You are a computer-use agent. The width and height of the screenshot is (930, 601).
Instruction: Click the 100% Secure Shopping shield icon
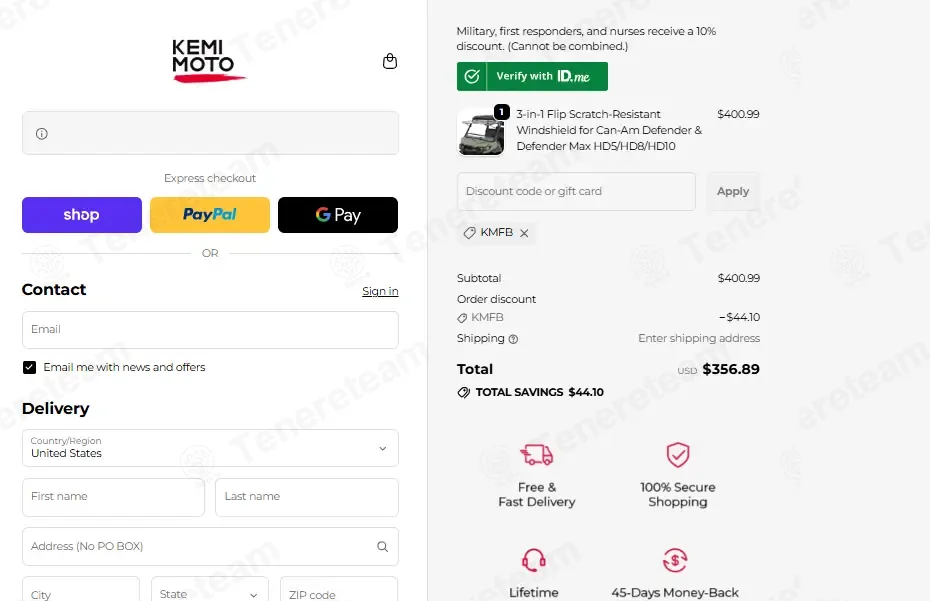(677, 454)
